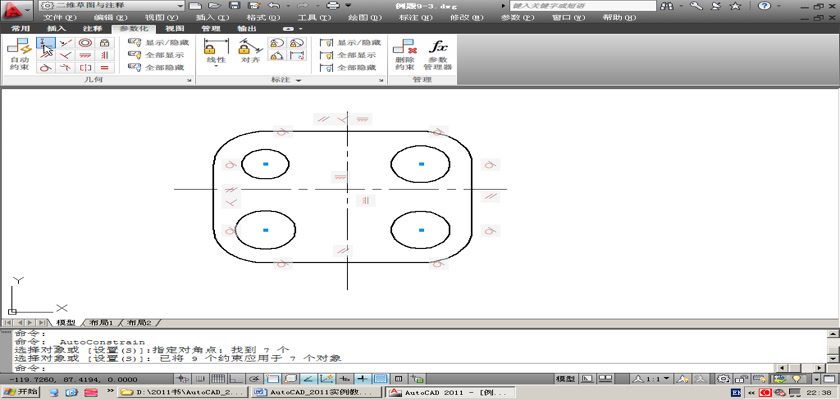Select the Angular dimensional constraint icon
Viewport: 840px width, 400px height.
coord(277,55)
